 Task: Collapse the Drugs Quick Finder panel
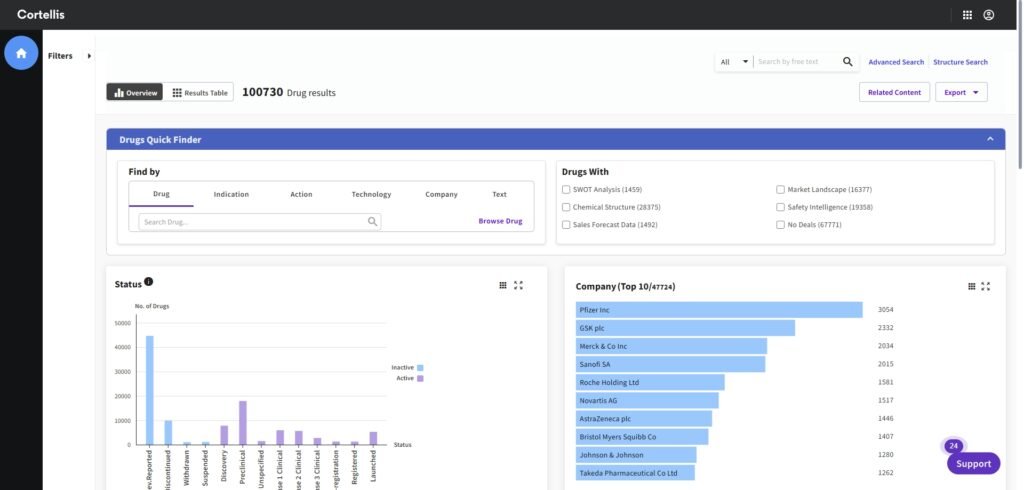click(990, 139)
